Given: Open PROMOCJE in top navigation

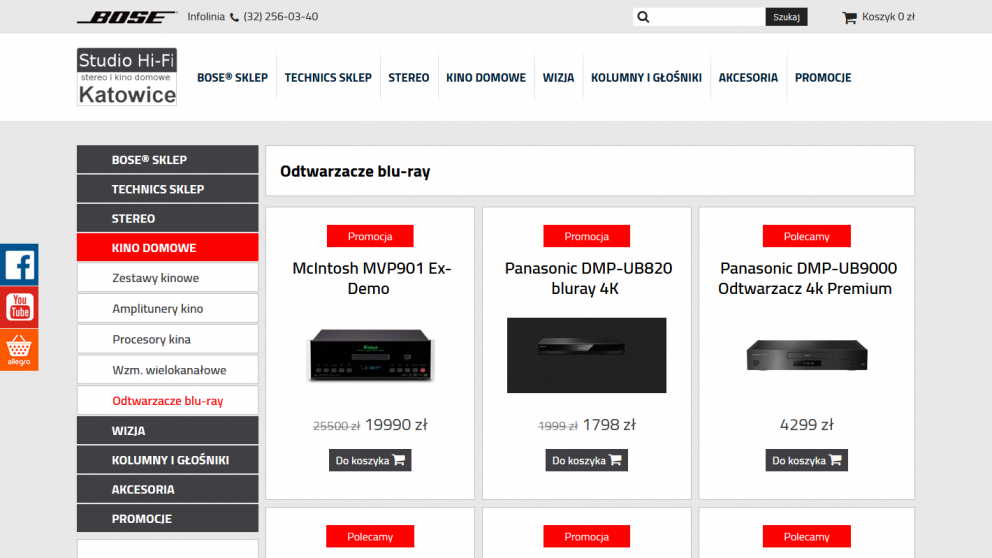Looking at the screenshot, I should point(823,78).
